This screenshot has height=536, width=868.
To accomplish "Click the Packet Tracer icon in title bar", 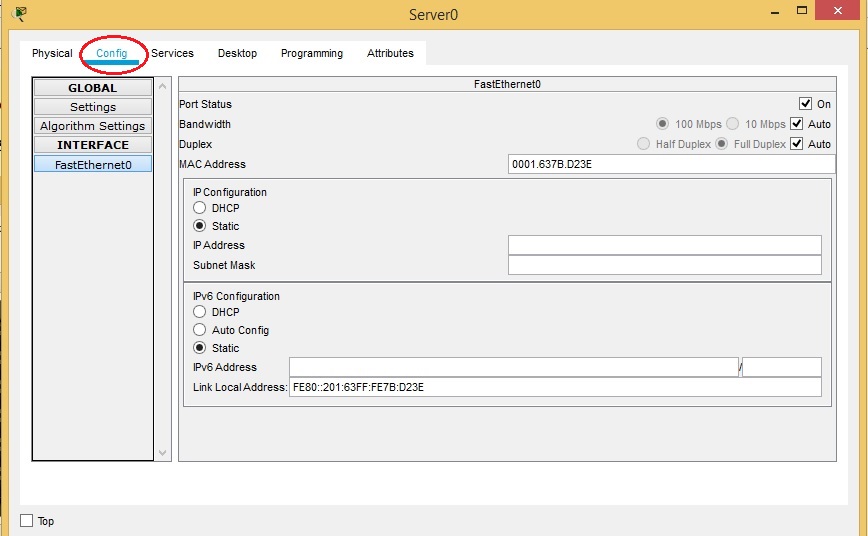I will tap(19, 13).
